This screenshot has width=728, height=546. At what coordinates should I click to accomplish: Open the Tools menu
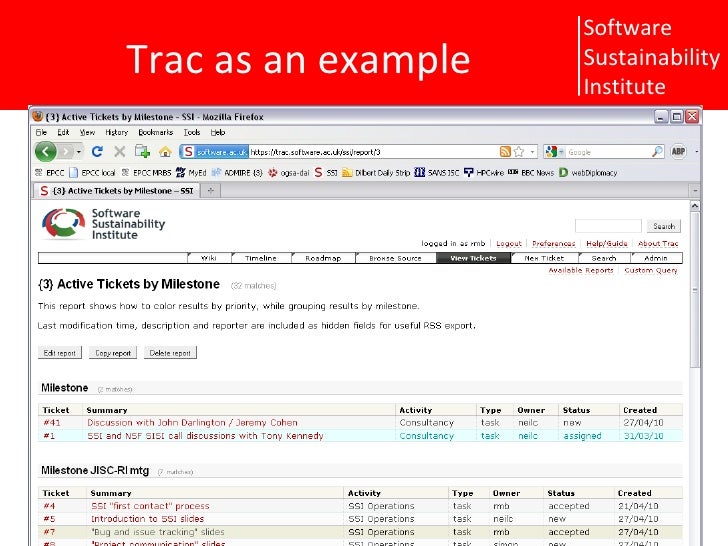pyautogui.click(x=192, y=132)
